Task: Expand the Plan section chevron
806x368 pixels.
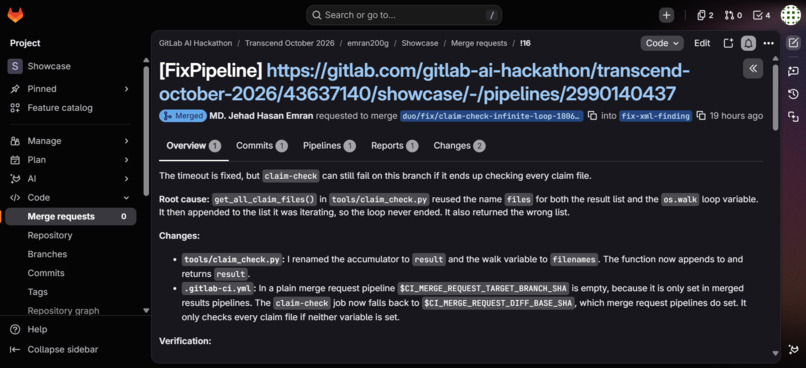Action: [126, 160]
